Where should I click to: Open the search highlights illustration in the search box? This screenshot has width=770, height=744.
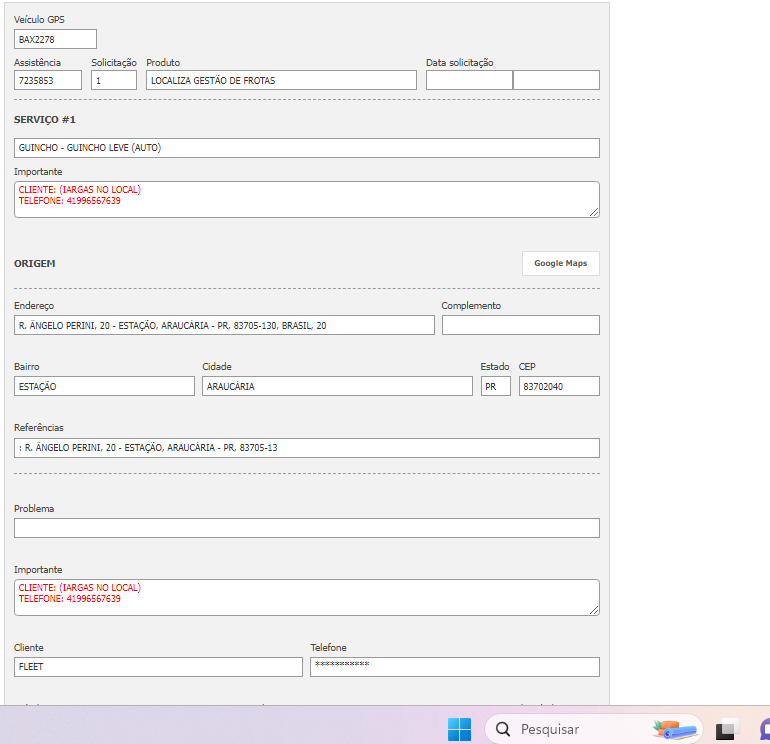point(674,729)
